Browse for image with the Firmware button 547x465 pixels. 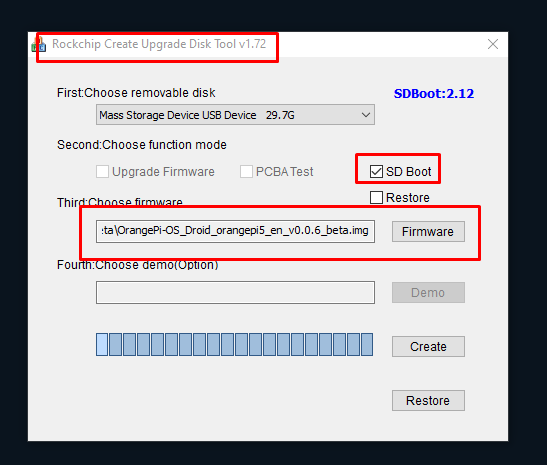tap(428, 231)
